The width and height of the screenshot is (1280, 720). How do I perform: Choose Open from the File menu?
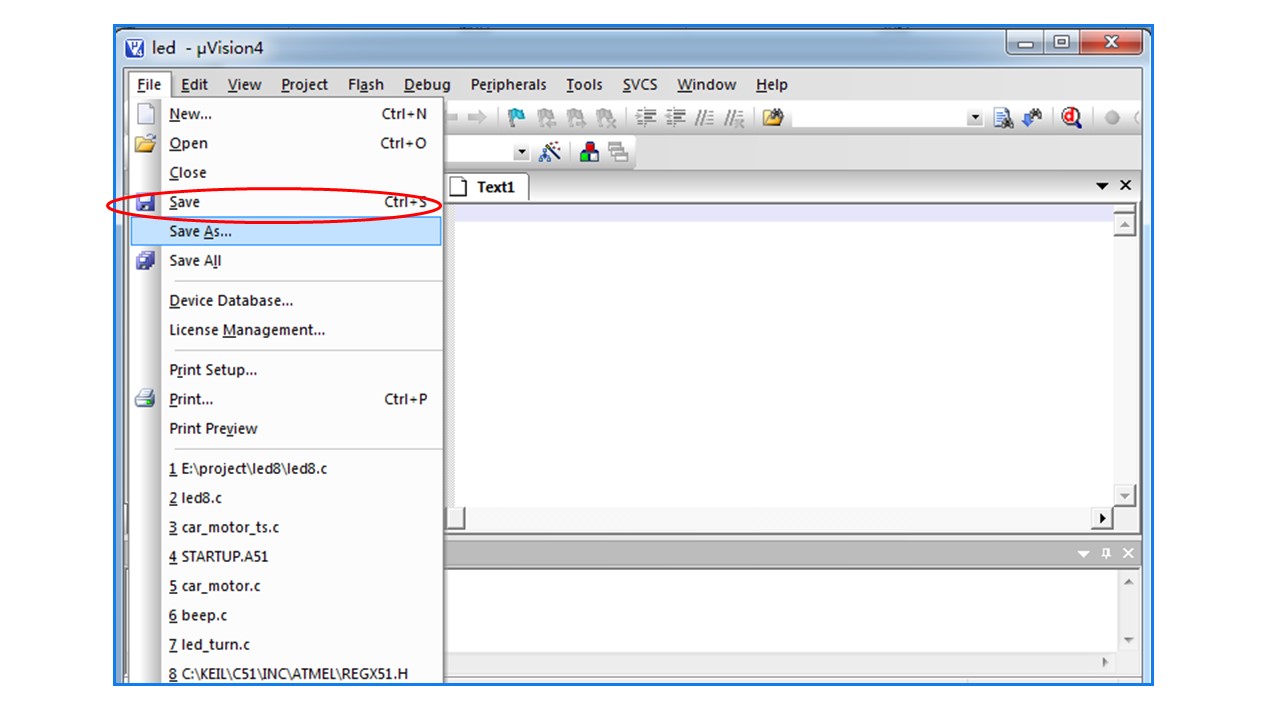click(286, 143)
